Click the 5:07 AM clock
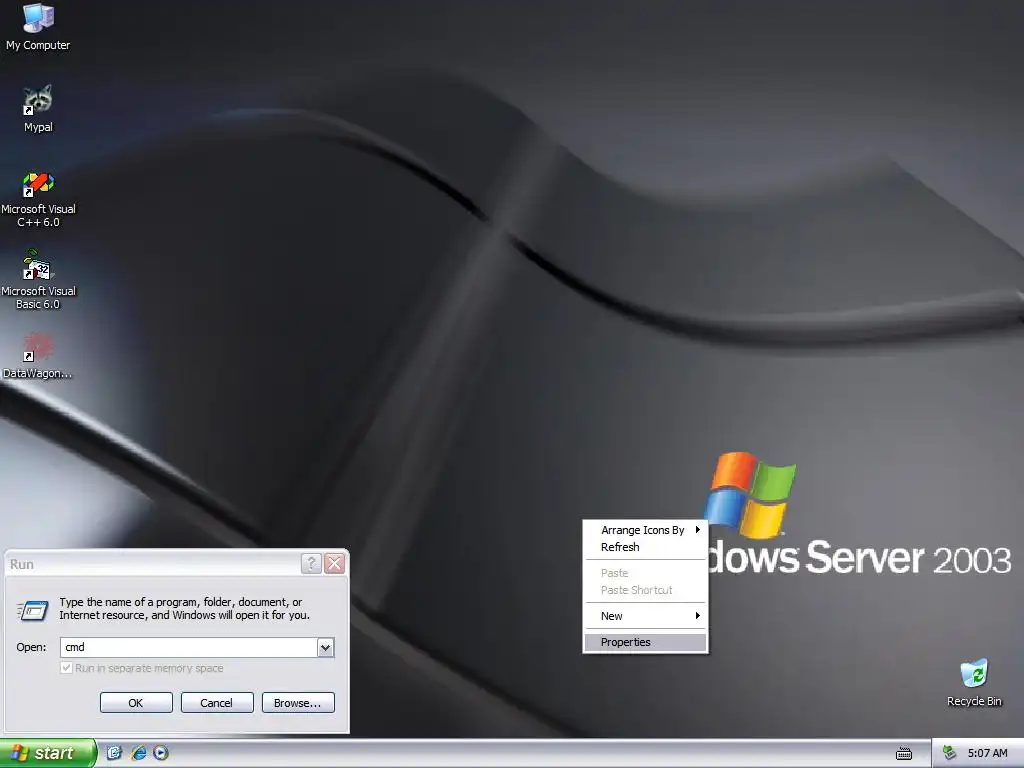Viewport: 1024px width, 768px height. (987, 753)
